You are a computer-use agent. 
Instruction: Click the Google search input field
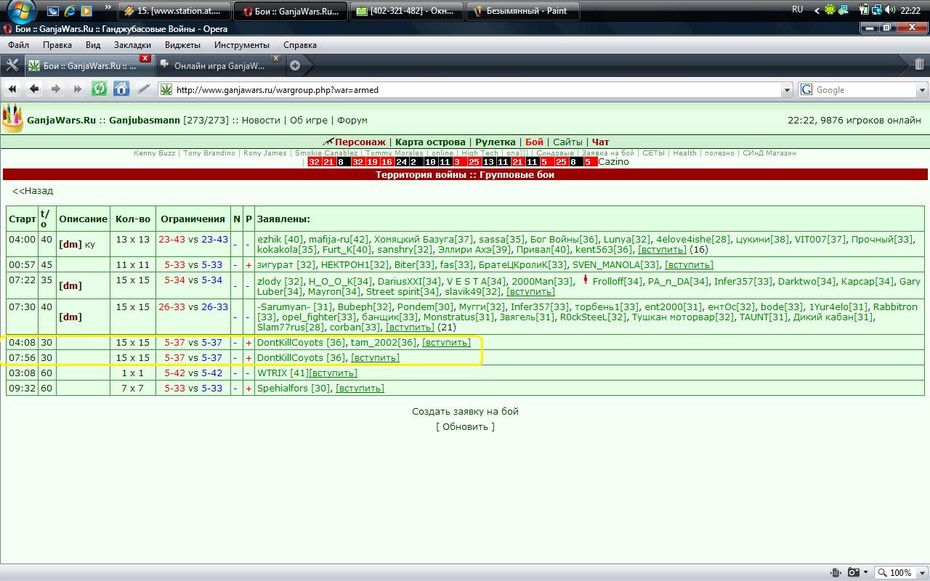tap(865, 90)
